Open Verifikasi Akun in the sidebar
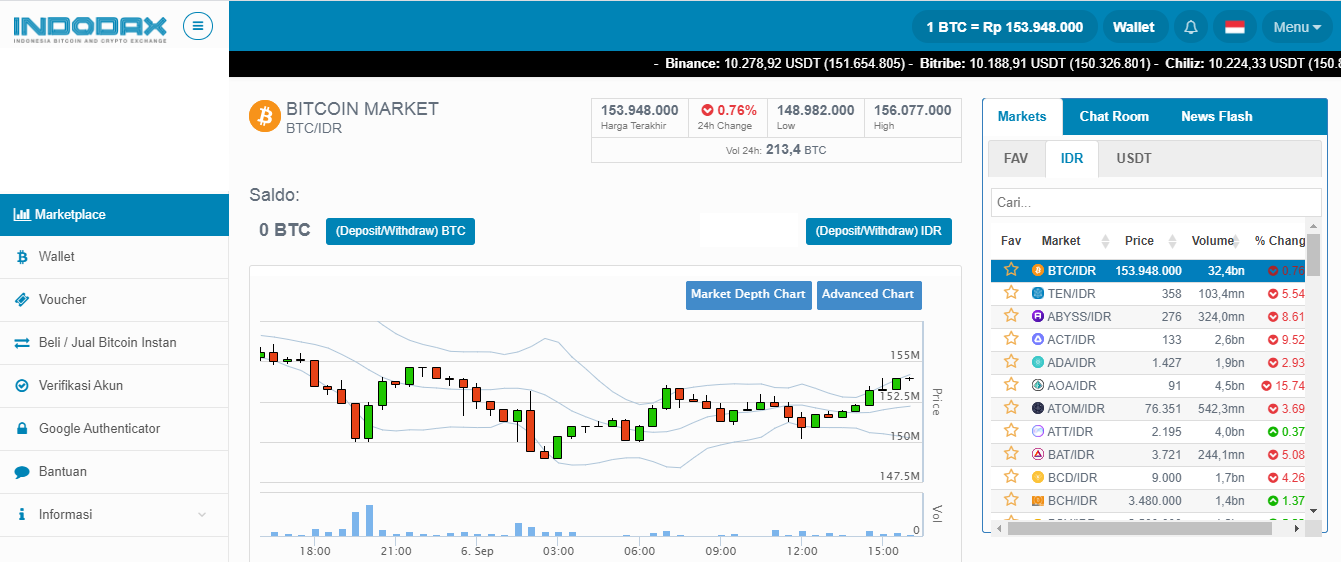 click(x=114, y=386)
